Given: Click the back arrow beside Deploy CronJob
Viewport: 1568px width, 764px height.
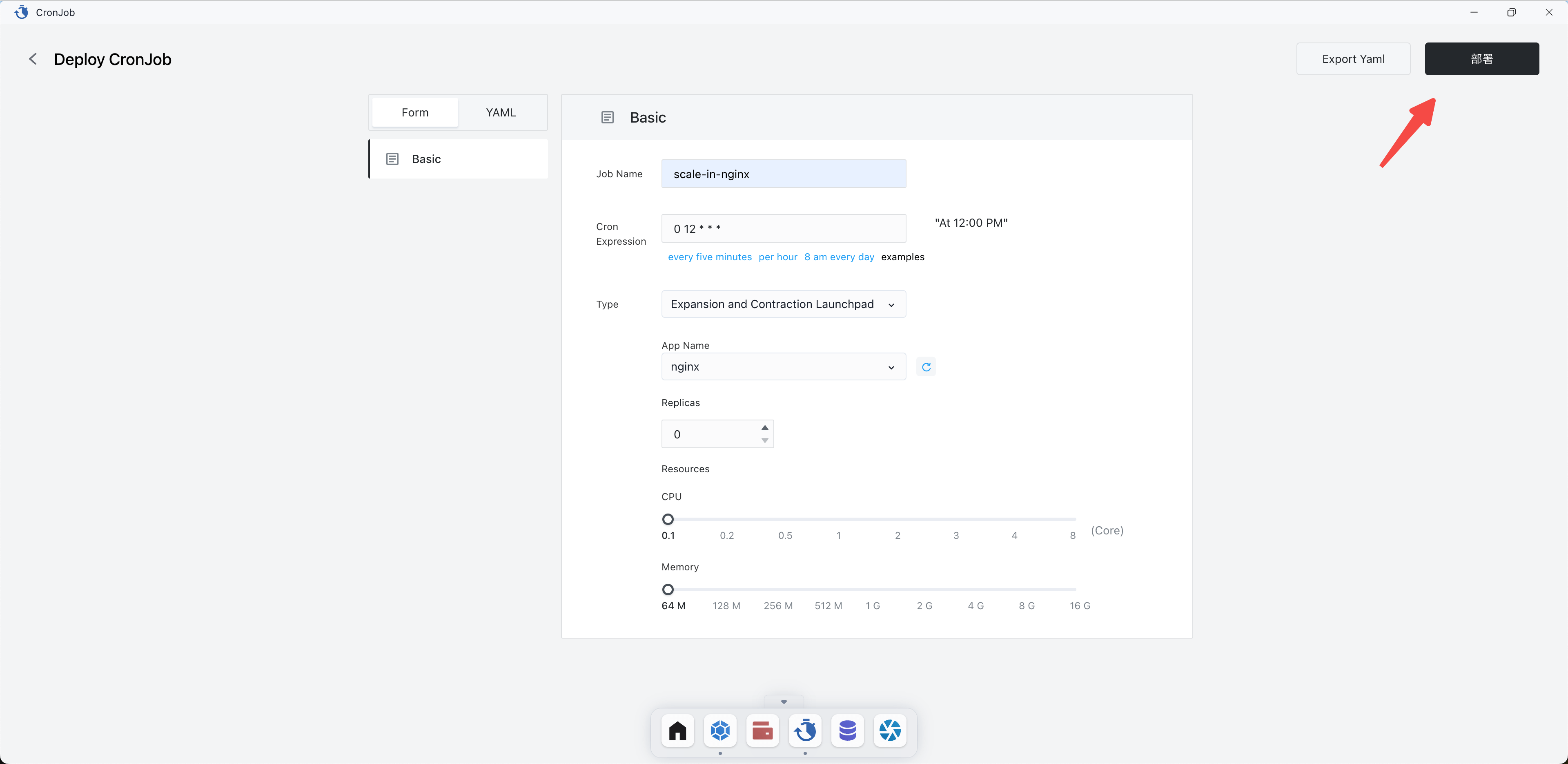Looking at the screenshot, I should (33, 59).
